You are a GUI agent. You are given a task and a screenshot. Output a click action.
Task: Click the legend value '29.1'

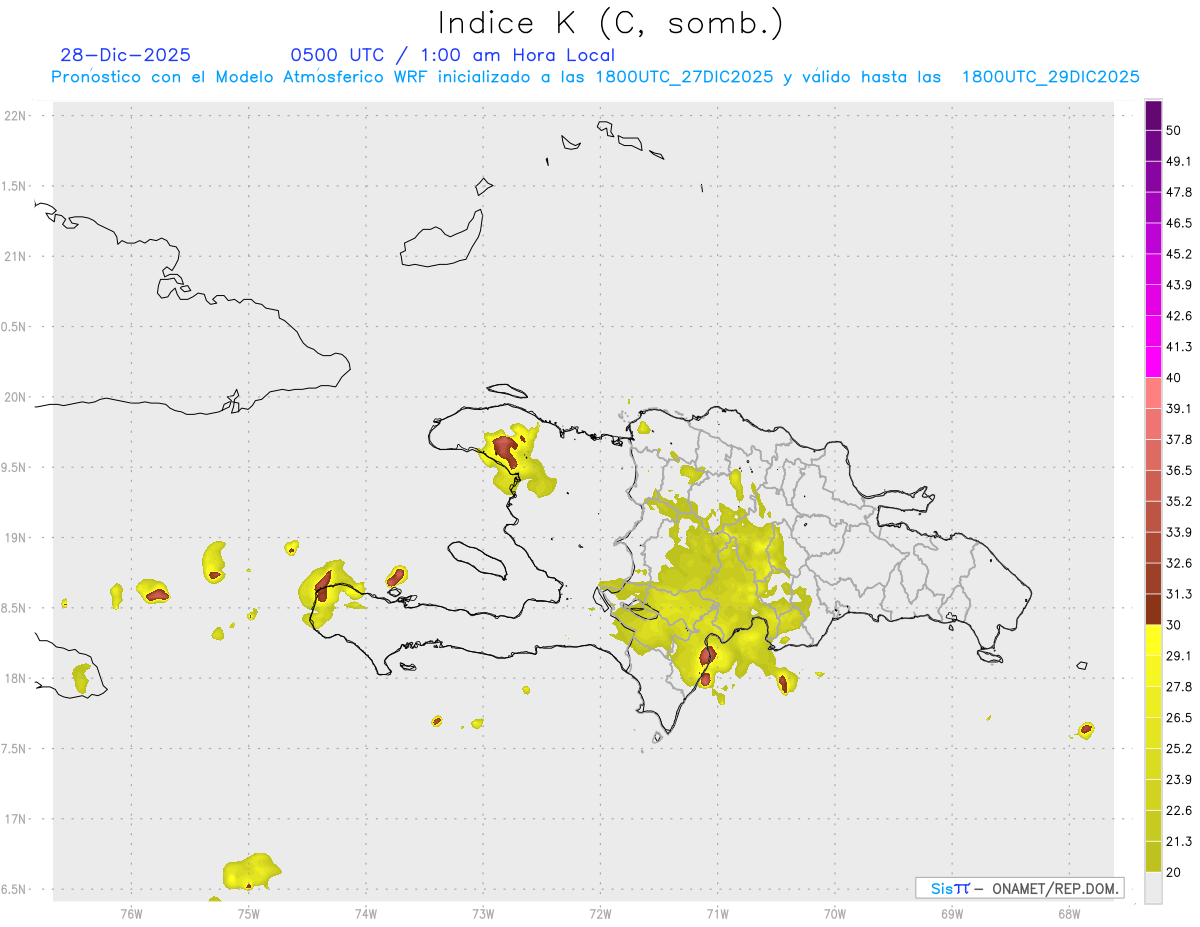(1179, 656)
